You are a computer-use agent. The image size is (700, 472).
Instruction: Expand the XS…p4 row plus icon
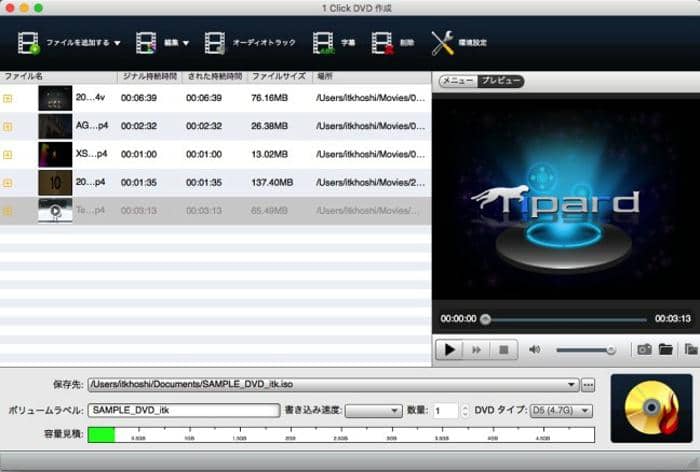[x=8, y=155]
